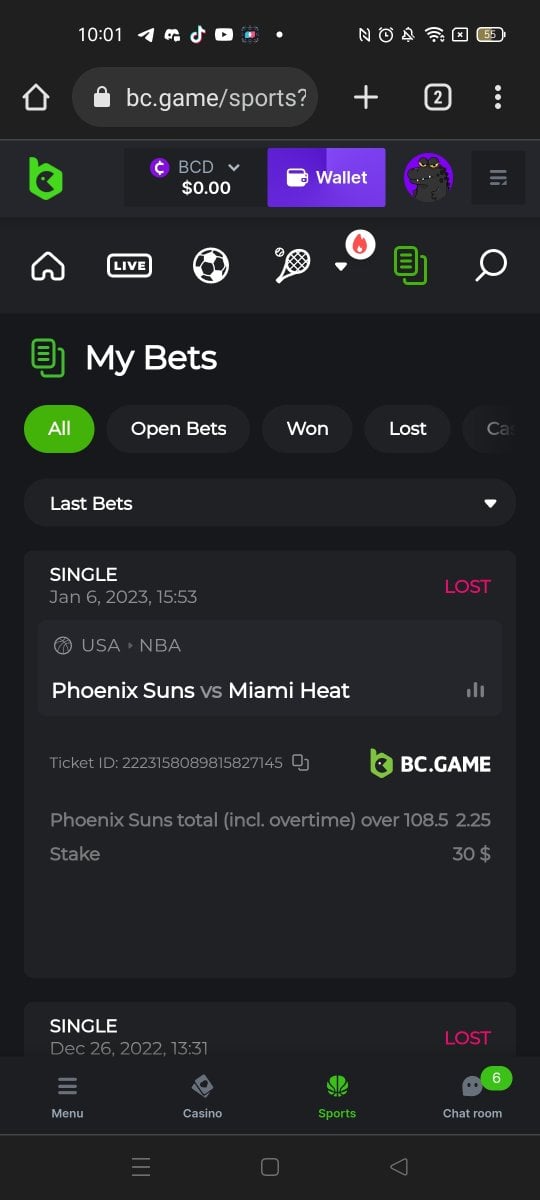Open the Chat room in bottom bar
540x1200 pixels.
[473, 1095]
